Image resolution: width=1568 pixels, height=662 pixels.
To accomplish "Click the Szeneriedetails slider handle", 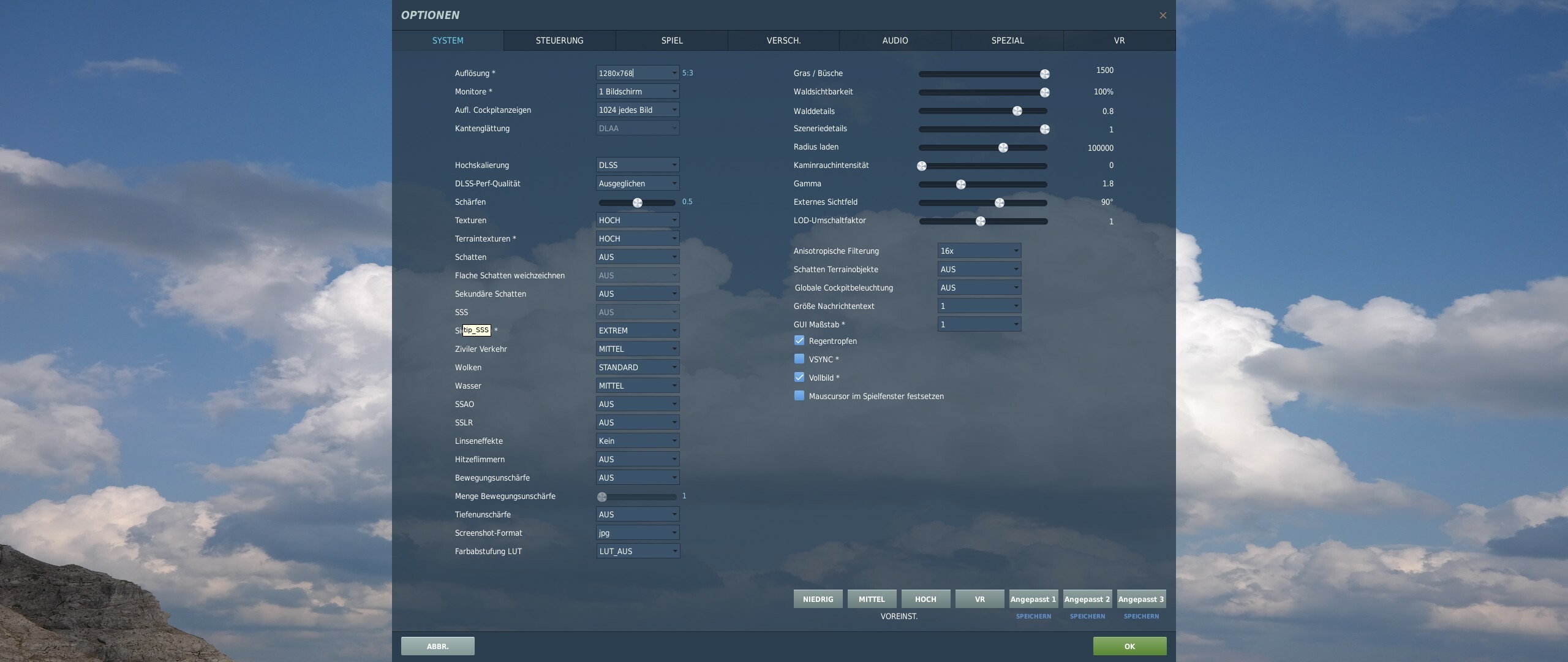I will [x=1045, y=129].
